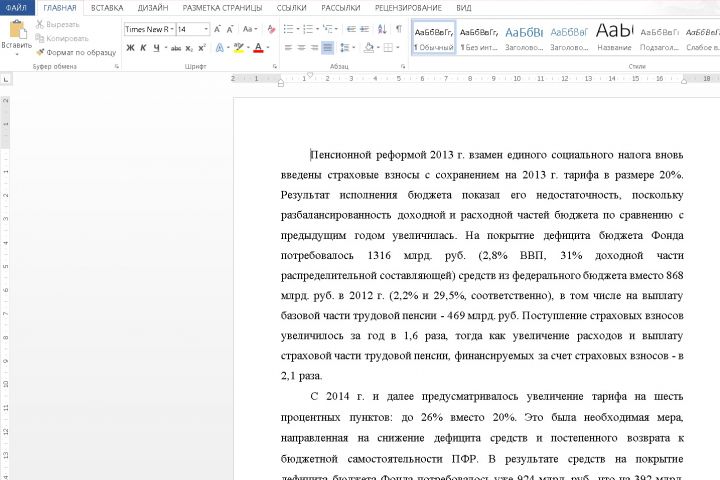
Task: Click Копировать (Copy) in clipboard group
Action: [62, 38]
